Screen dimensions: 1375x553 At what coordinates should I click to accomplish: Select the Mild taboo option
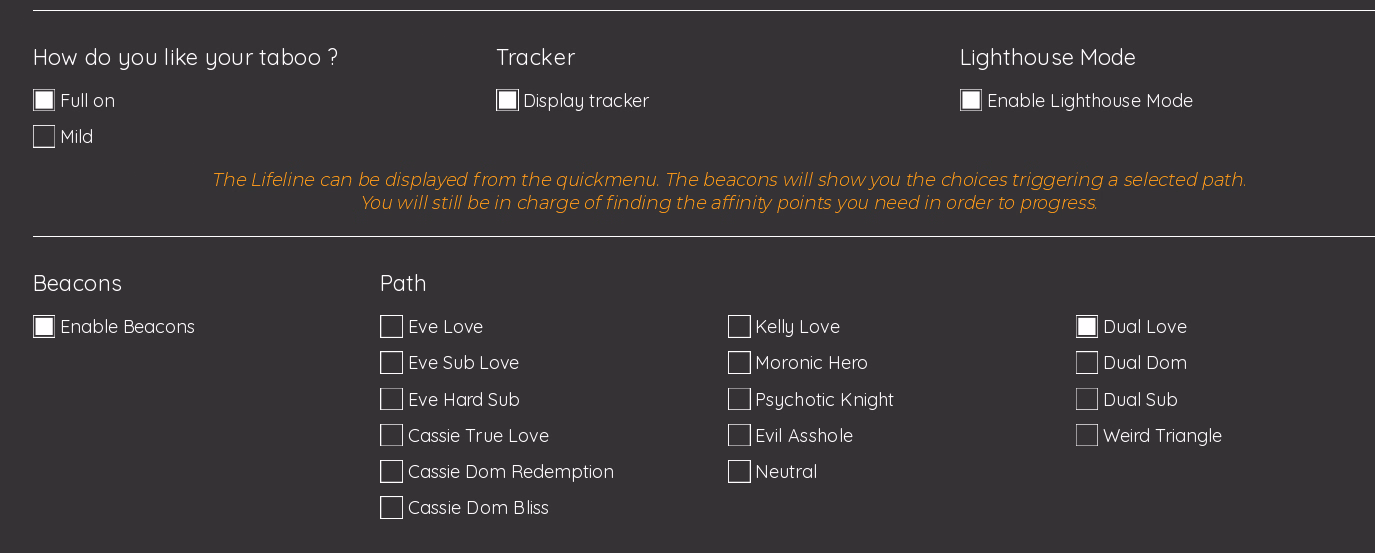coord(44,136)
